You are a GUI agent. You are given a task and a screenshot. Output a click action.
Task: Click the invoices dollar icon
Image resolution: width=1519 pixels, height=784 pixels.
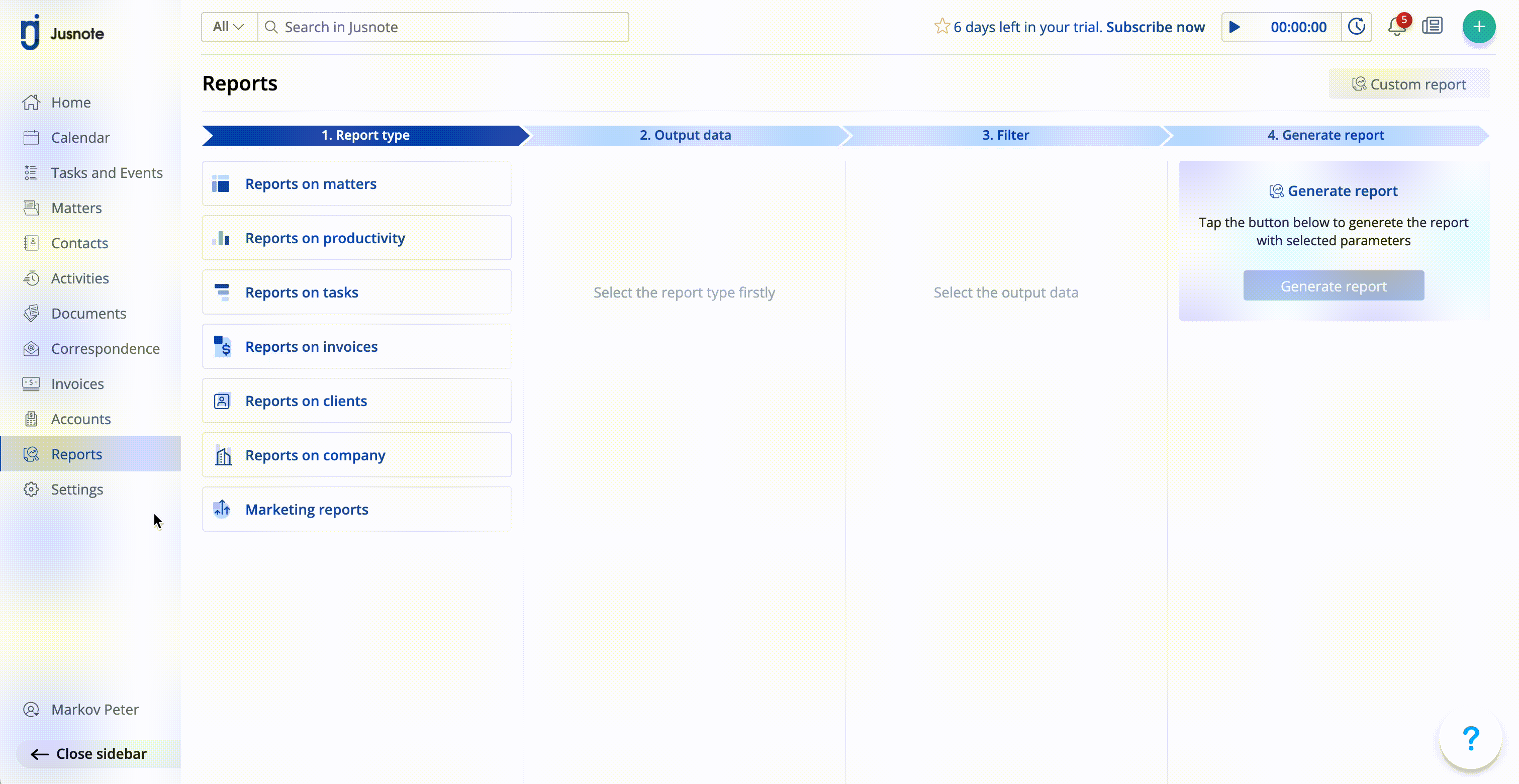222,347
